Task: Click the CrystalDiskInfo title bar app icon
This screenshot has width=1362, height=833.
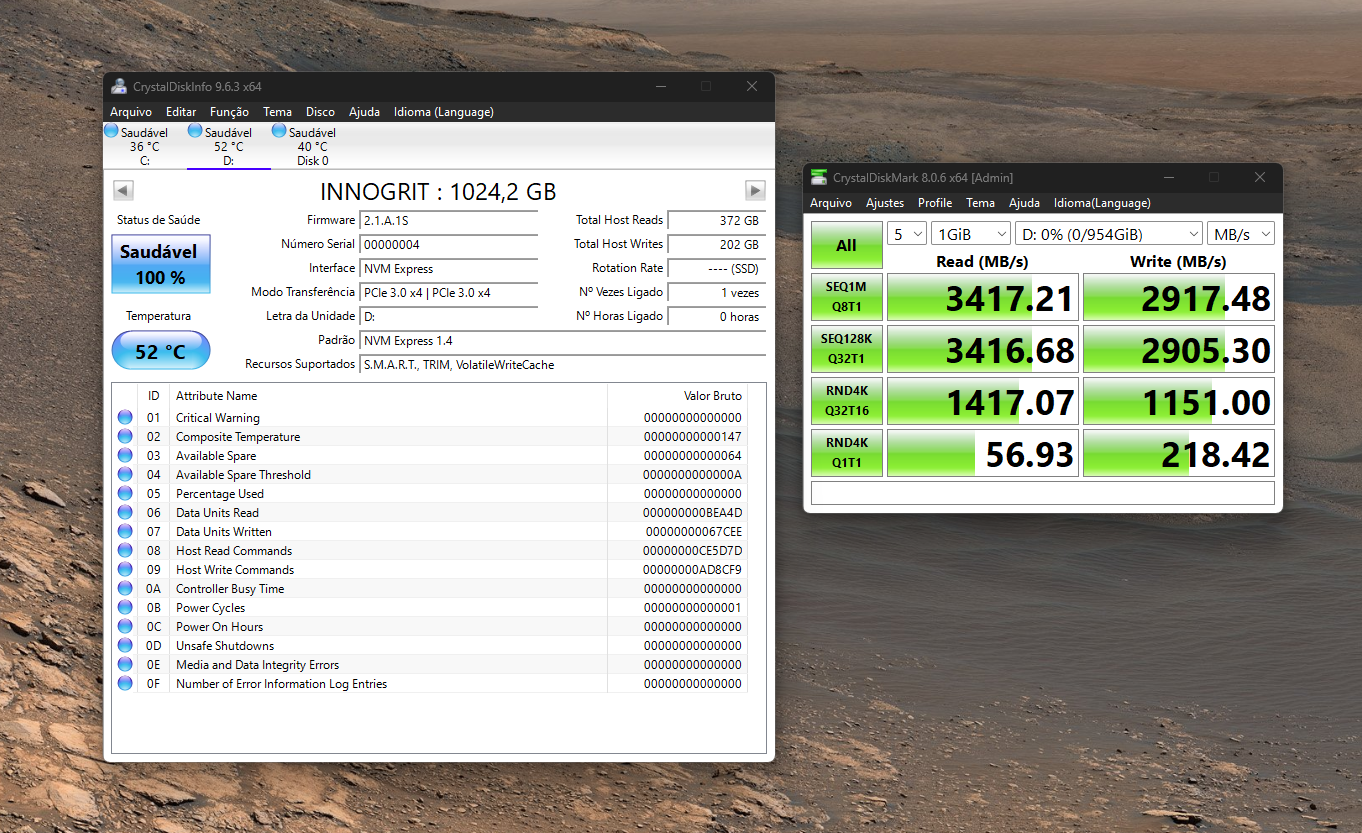Action: click(119, 86)
